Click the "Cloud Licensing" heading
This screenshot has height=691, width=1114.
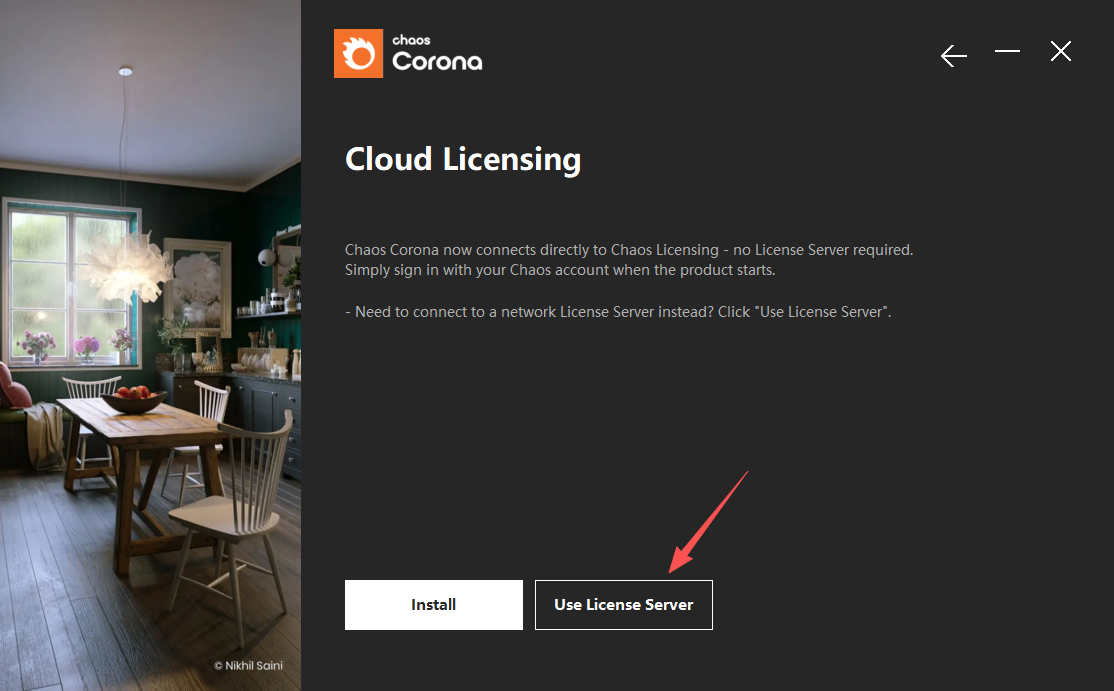tap(462, 159)
